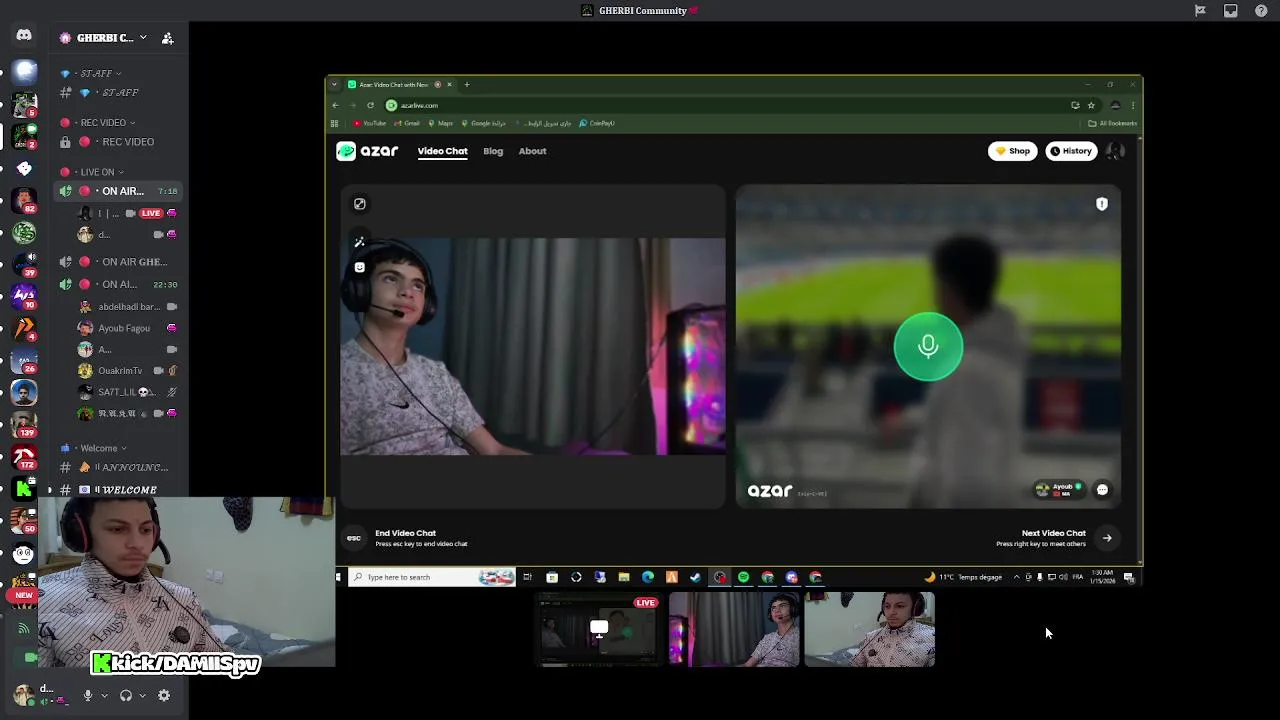Image resolution: width=1280 pixels, height=720 pixels.
Task: Open the About tab in Azar
Action: [532, 151]
